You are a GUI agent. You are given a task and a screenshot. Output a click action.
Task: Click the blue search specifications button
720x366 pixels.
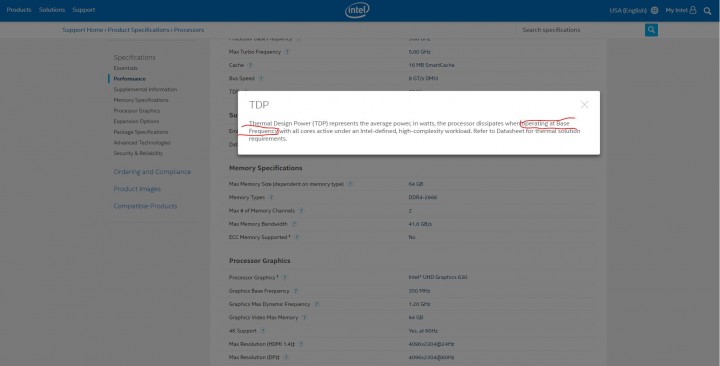tap(651, 30)
